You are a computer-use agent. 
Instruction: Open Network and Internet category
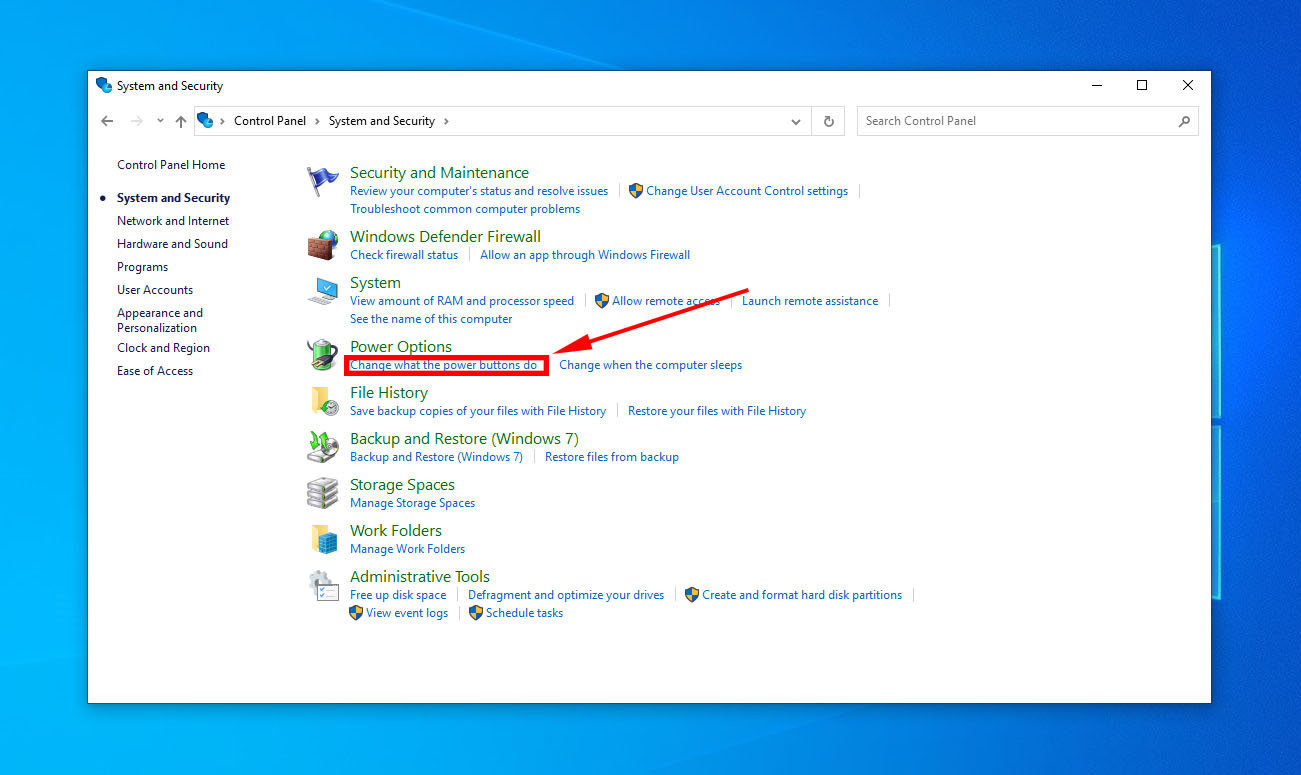point(173,221)
